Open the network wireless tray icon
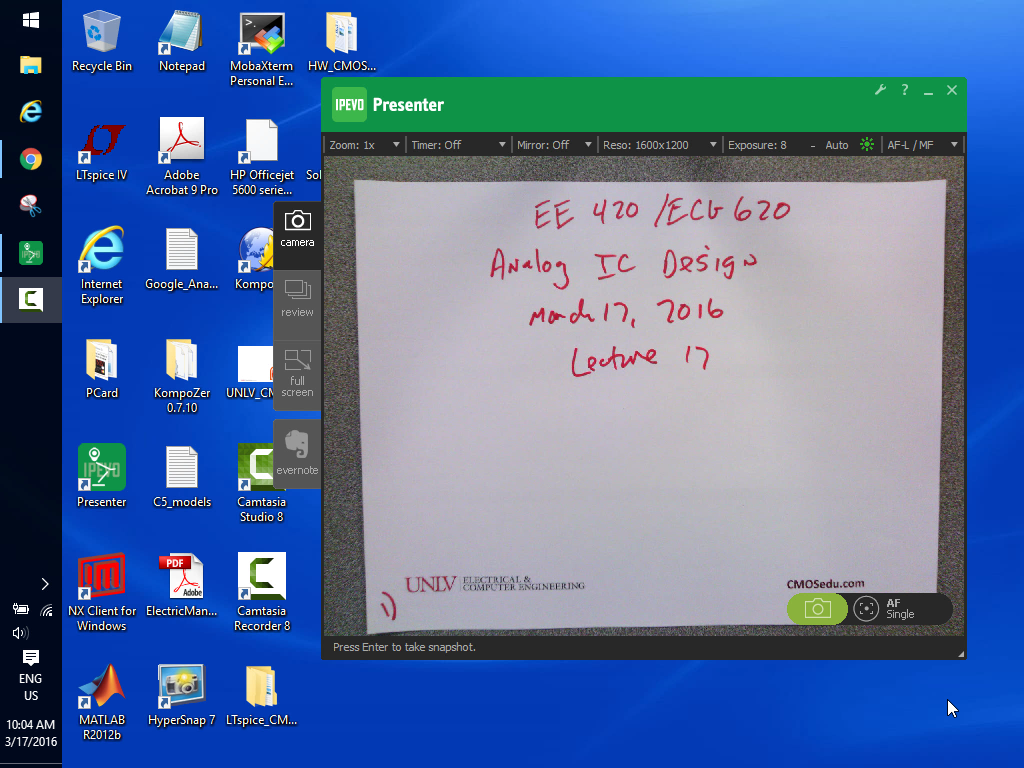Image resolution: width=1024 pixels, height=768 pixels. pyautogui.click(x=46, y=610)
